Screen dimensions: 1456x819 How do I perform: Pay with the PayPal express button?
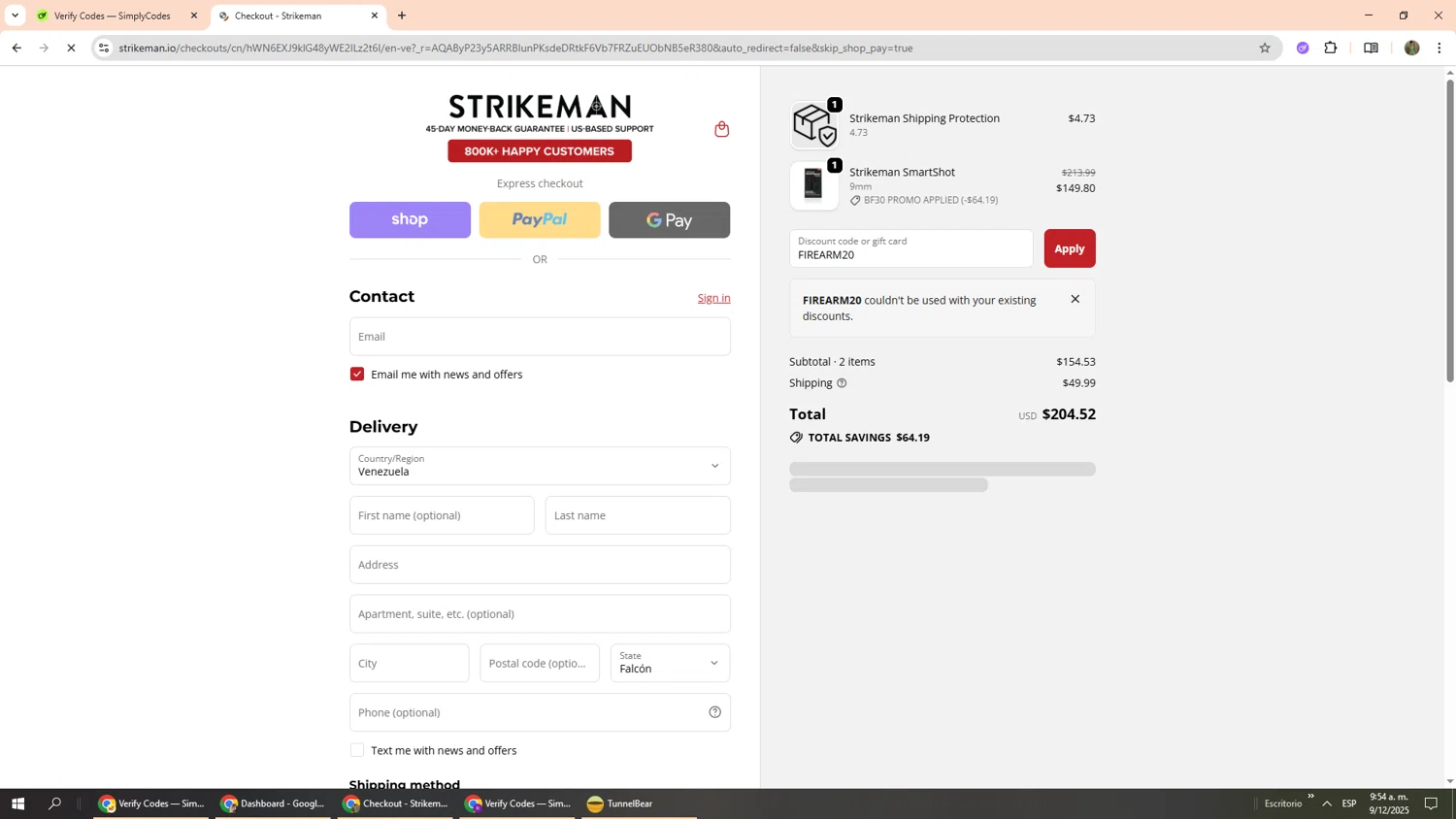coord(540,220)
